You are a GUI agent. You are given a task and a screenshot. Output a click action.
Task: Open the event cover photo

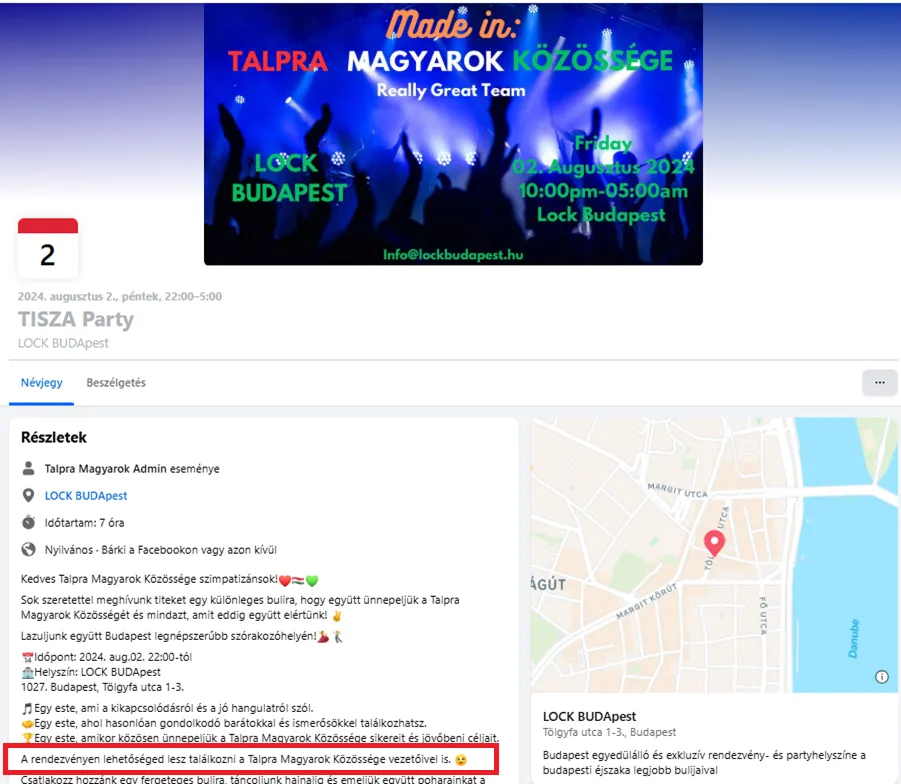pyautogui.click(x=453, y=134)
